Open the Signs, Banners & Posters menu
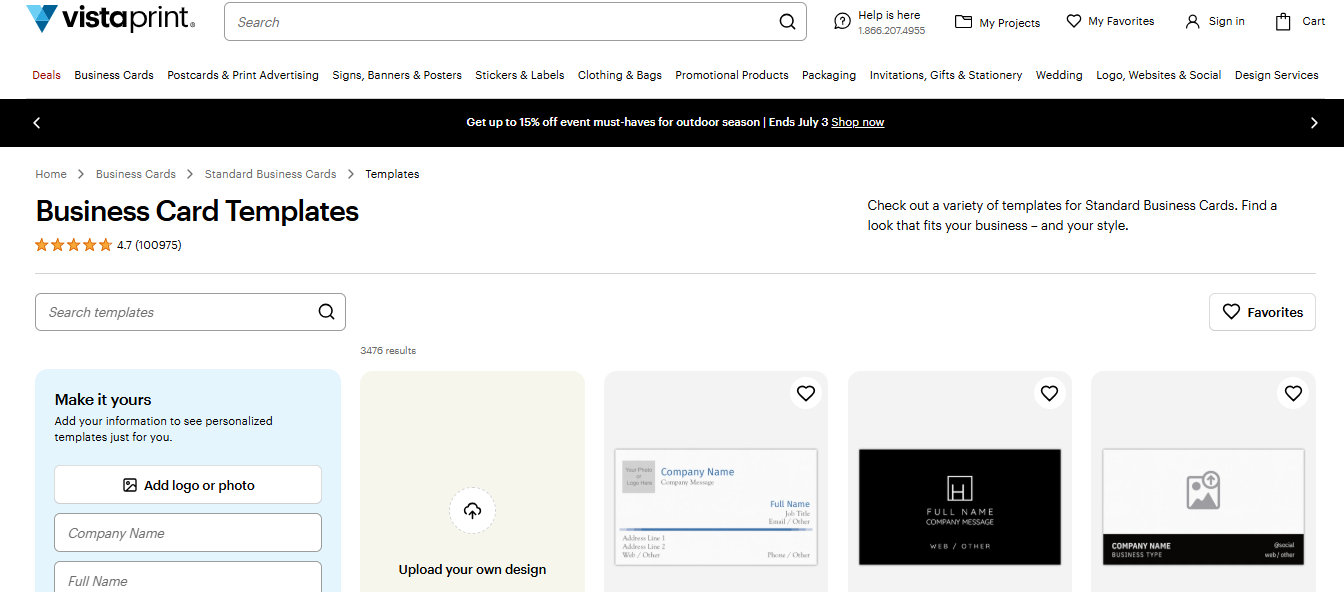1344x592 pixels. [397, 75]
